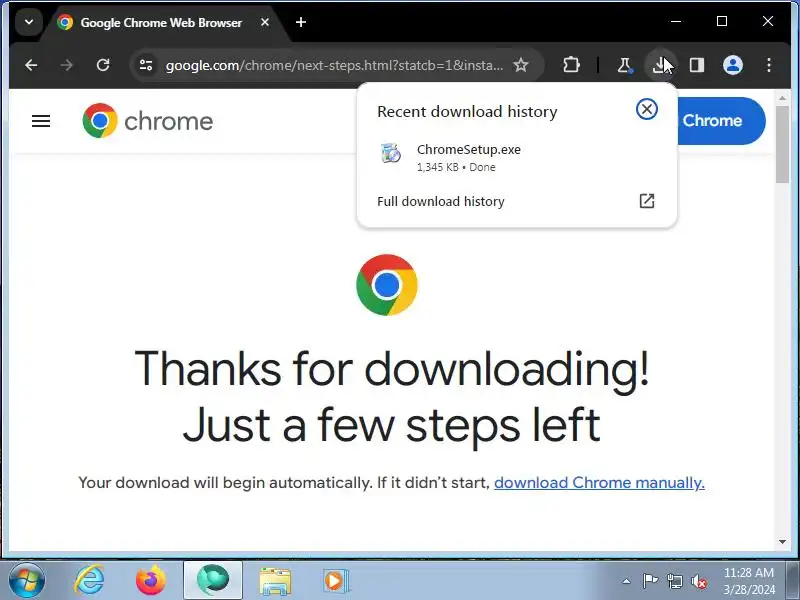Open Windows Explorer folder on taskbar

[x=275, y=580]
